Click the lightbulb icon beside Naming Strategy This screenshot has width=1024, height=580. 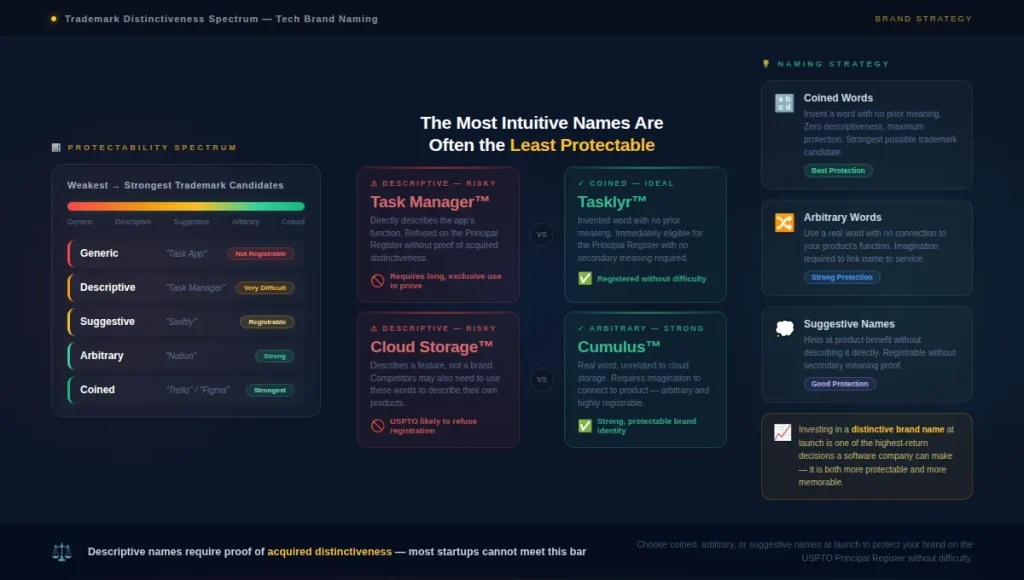pos(766,64)
